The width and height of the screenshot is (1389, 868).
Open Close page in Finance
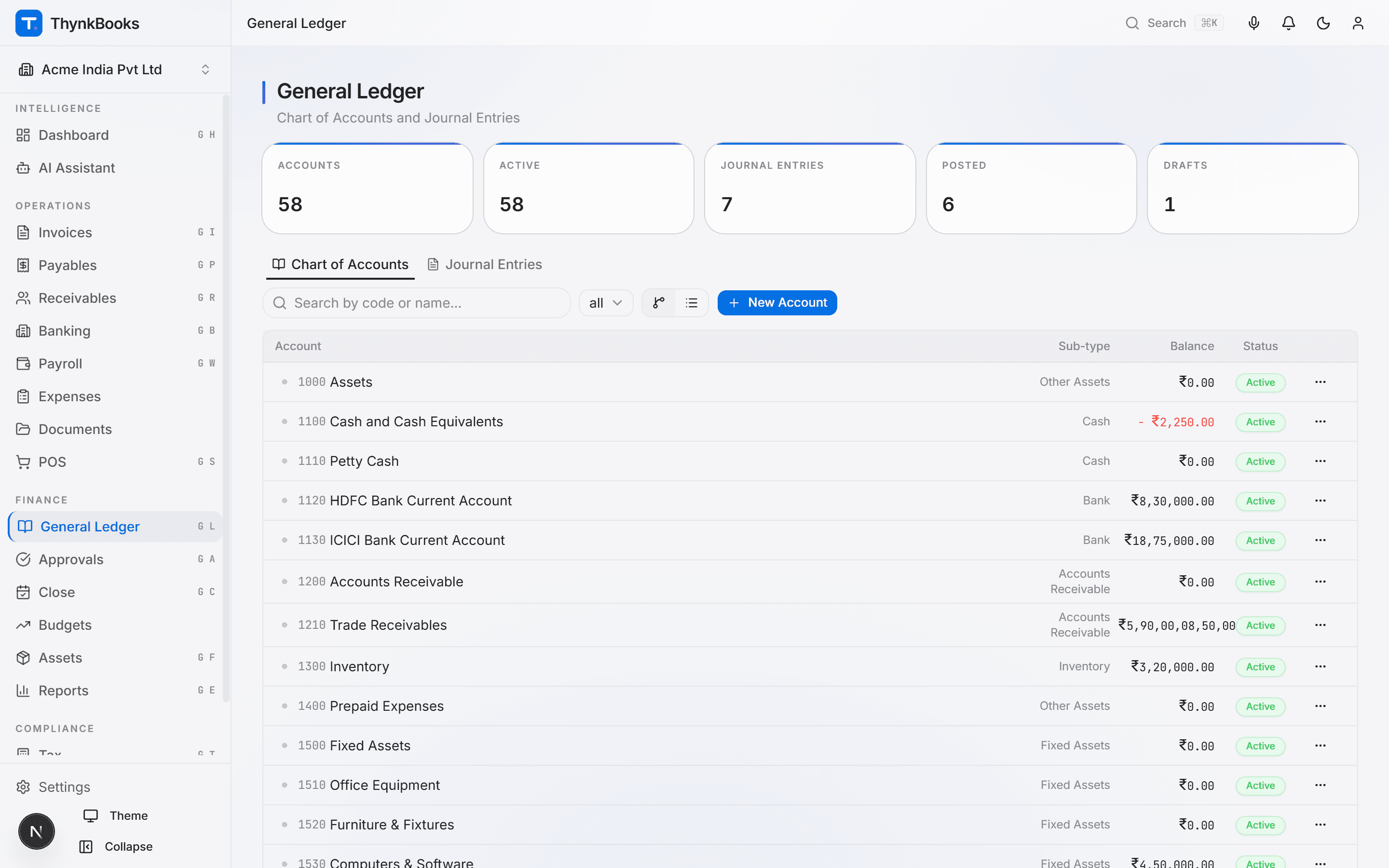click(x=115, y=592)
